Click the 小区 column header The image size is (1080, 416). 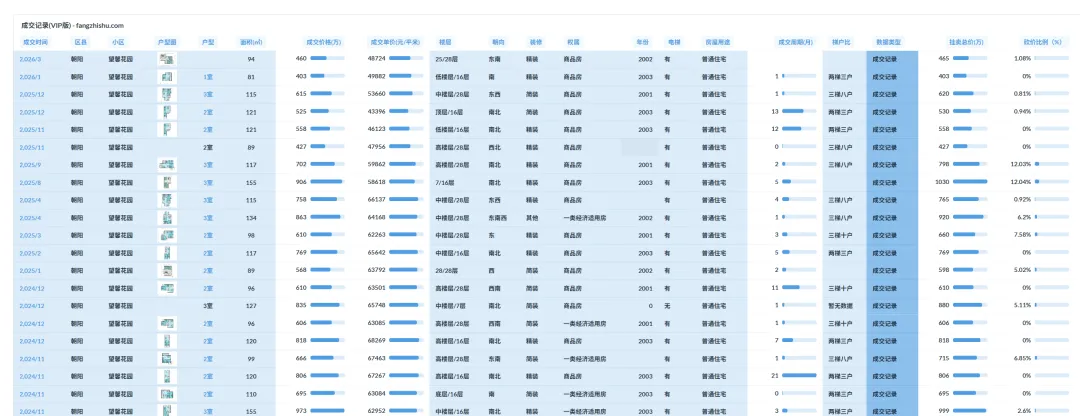coord(118,42)
